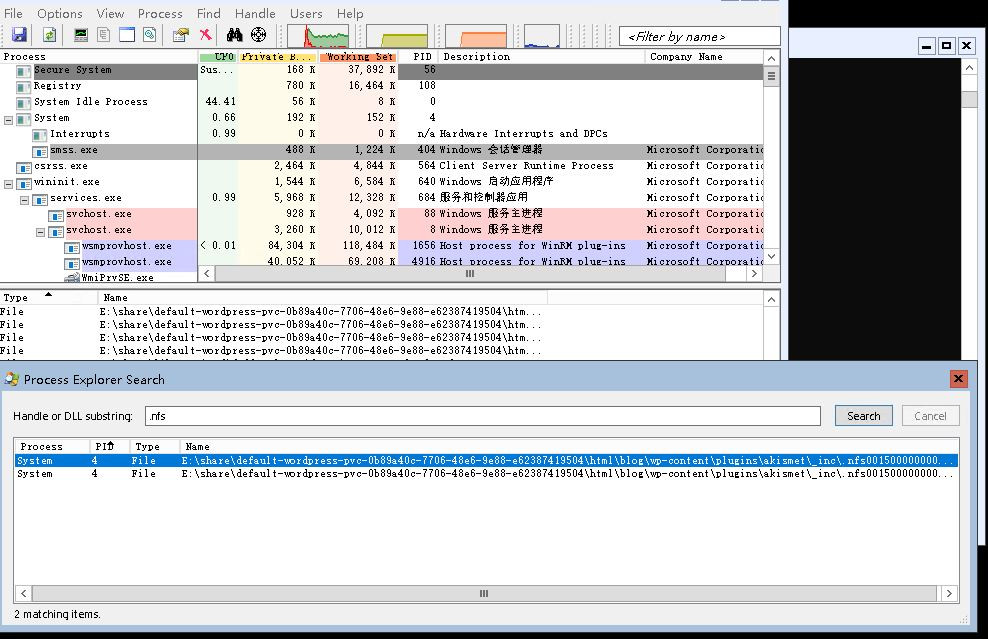Open the Properties toolbar icon
This screenshot has height=639, width=988.
(181, 35)
